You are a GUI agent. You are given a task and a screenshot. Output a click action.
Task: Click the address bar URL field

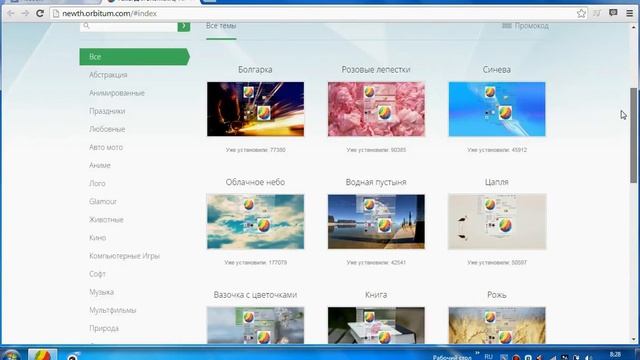coord(313,13)
